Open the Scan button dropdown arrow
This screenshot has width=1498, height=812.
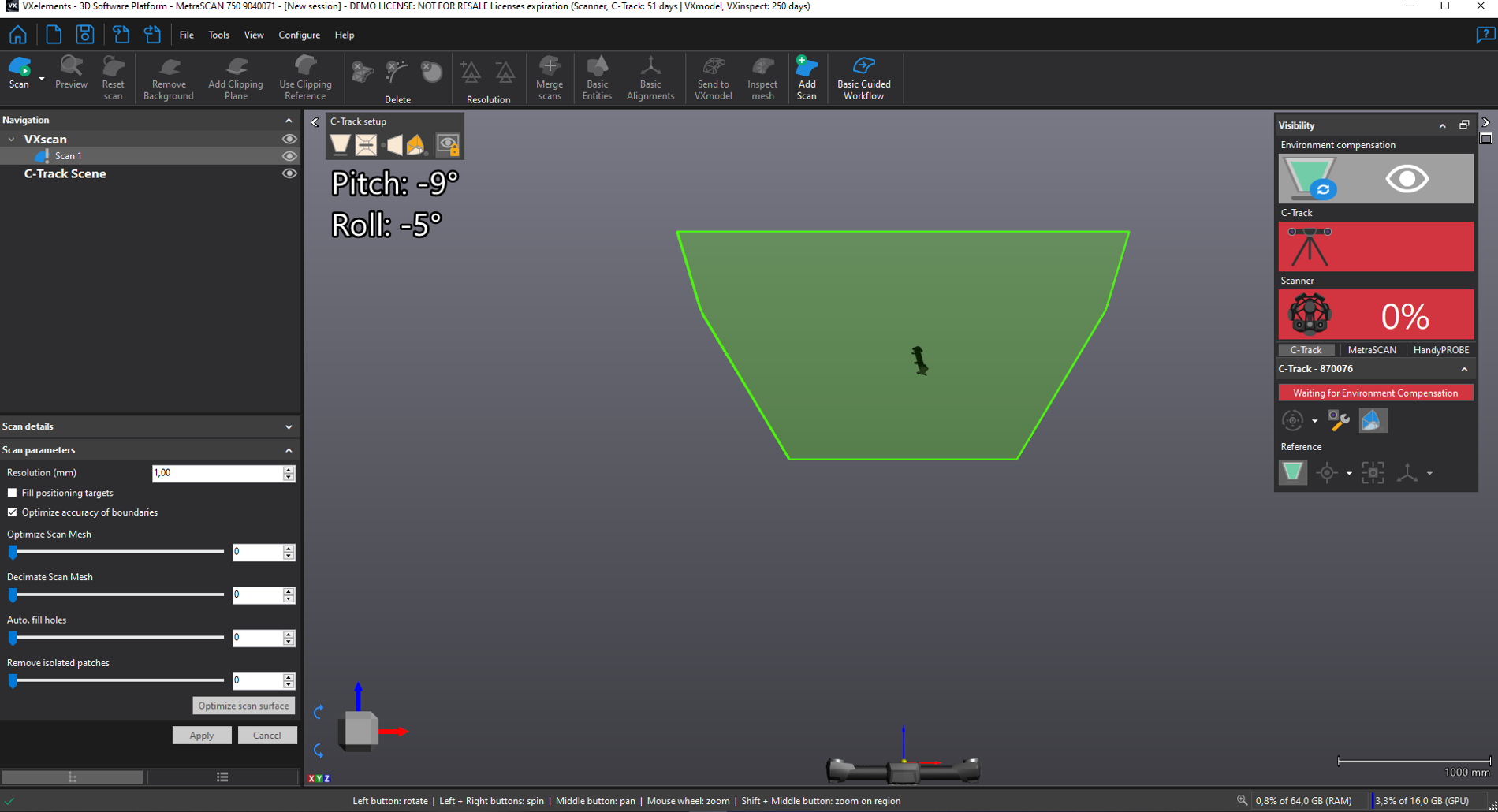pos(42,79)
